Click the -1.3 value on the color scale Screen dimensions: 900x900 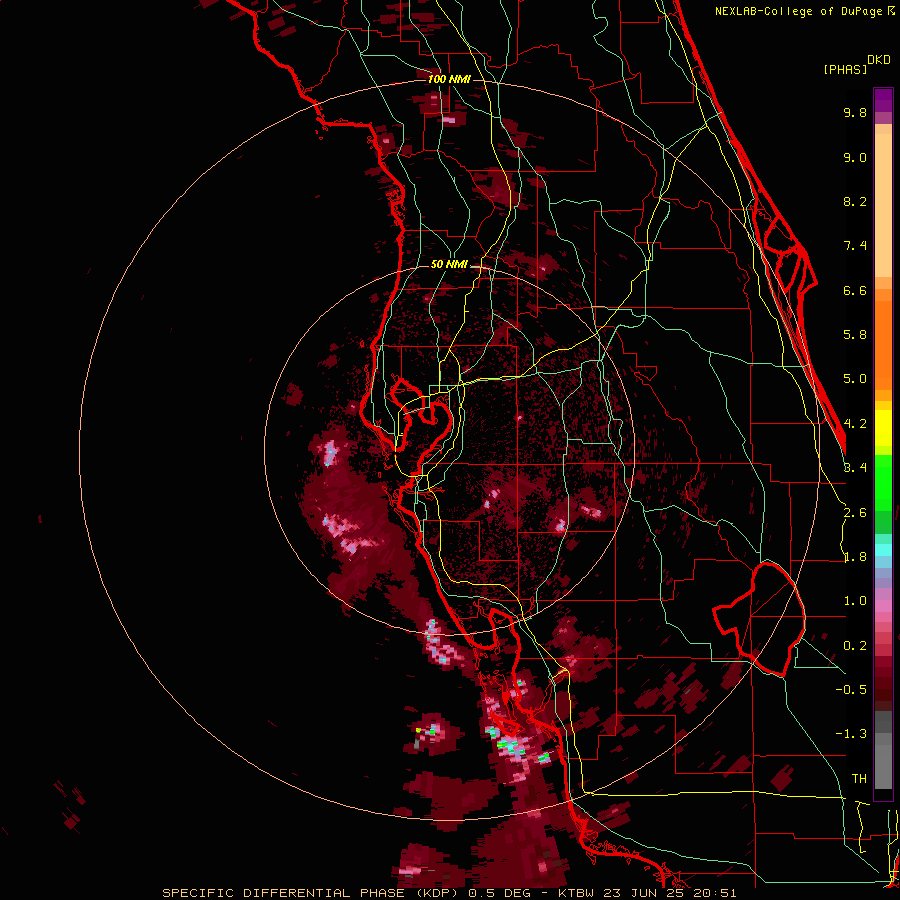851,734
